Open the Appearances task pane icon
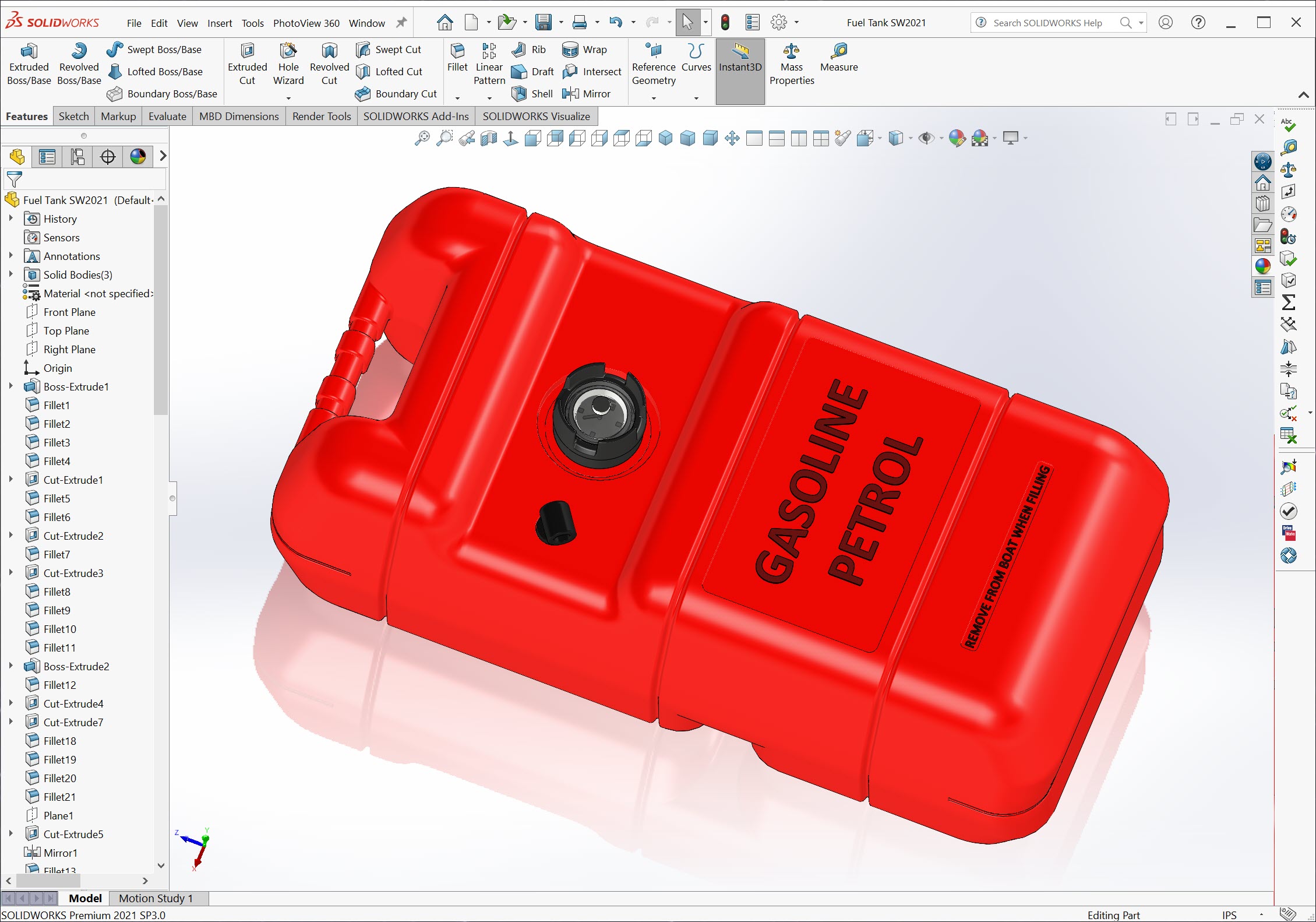This screenshot has height=922, width=1316. (1262, 266)
